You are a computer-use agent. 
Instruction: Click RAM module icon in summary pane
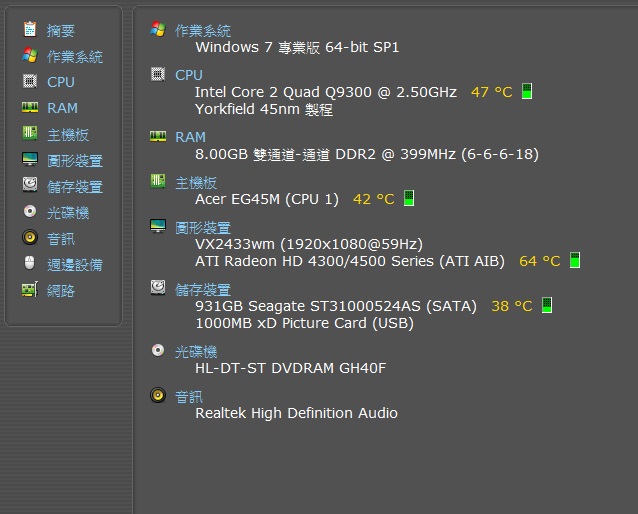point(158,136)
